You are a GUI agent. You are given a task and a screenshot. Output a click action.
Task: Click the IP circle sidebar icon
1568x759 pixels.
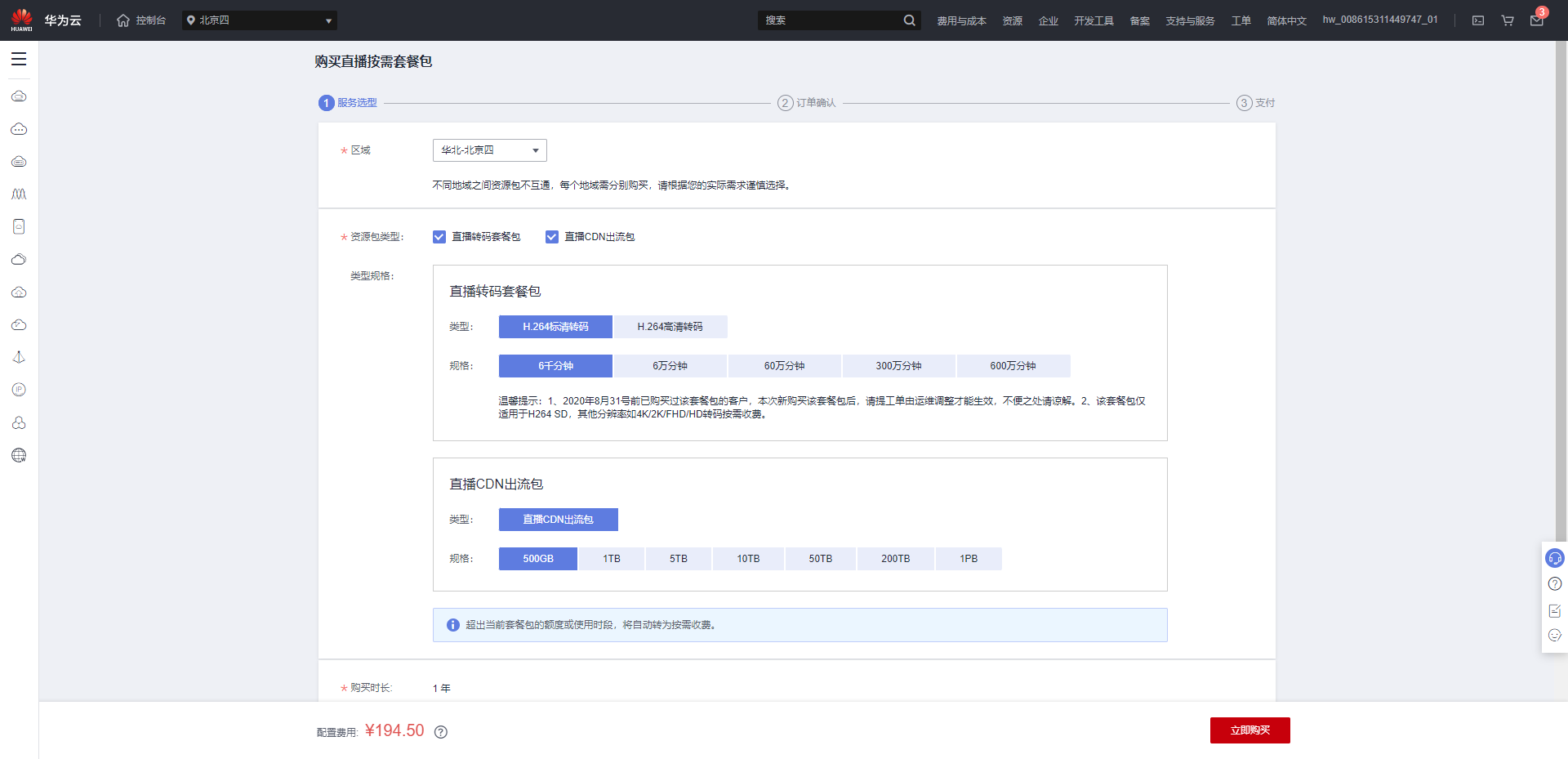coord(19,390)
